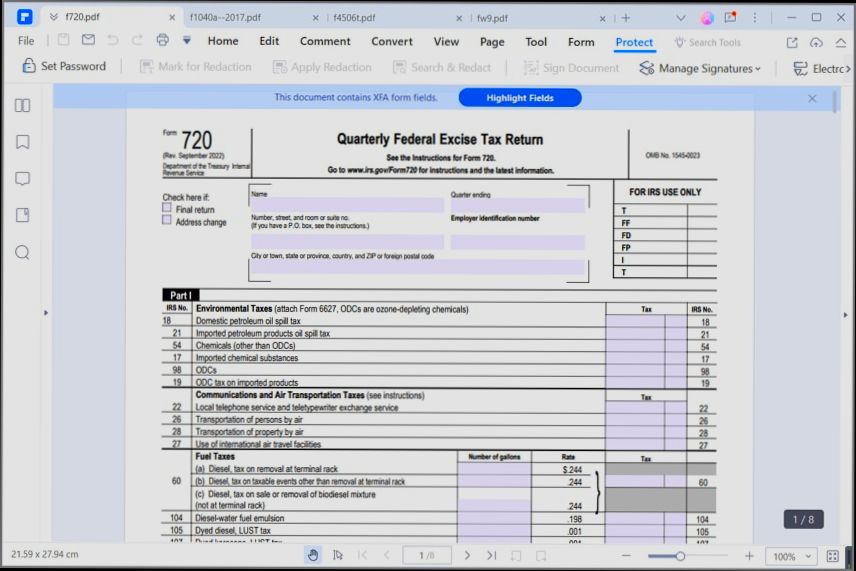Click the zoom out minus icon
The width and height of the screenshot is (856, 571).
click(626, 556)
